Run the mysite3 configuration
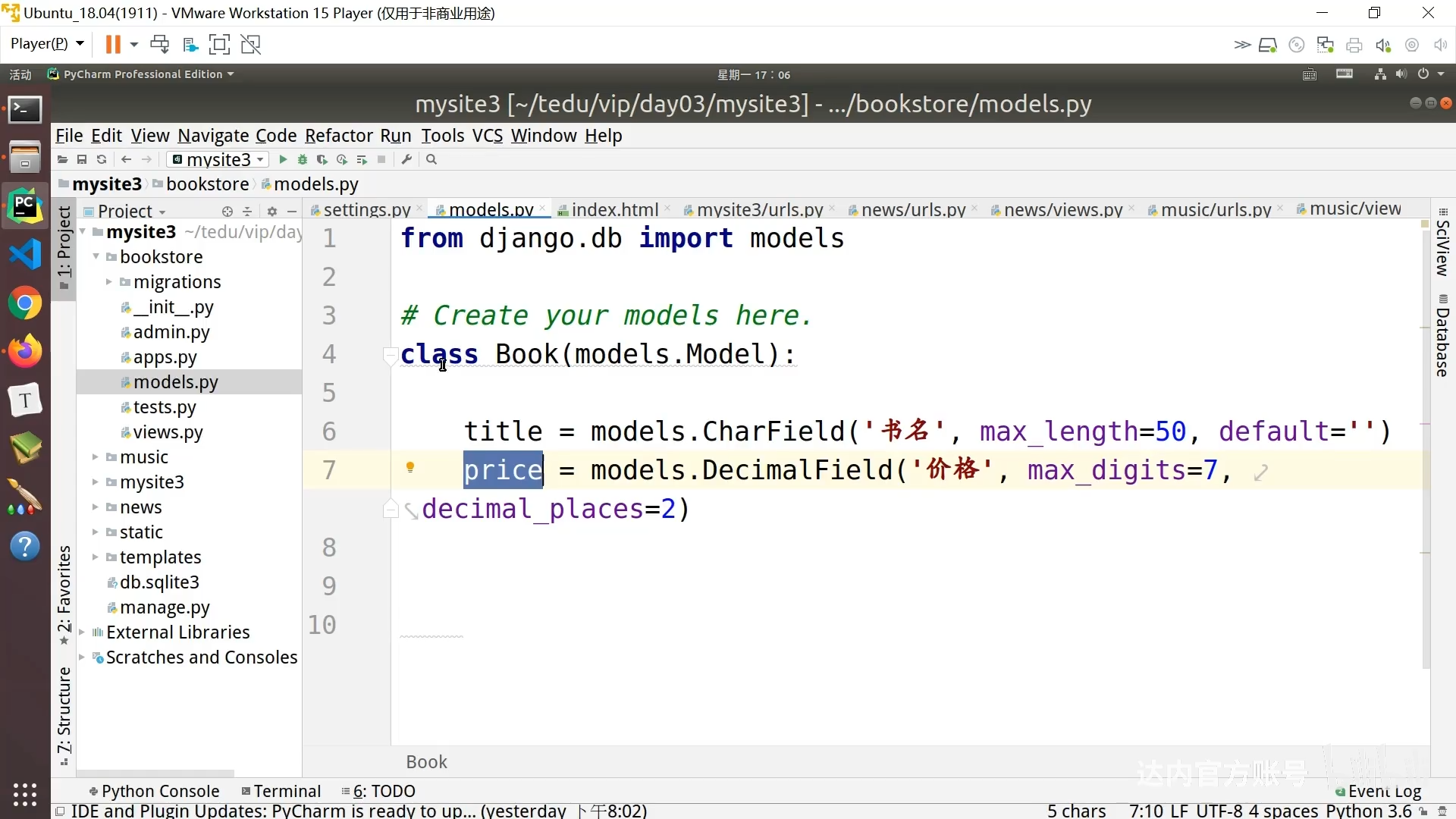 tap(283, 159)
